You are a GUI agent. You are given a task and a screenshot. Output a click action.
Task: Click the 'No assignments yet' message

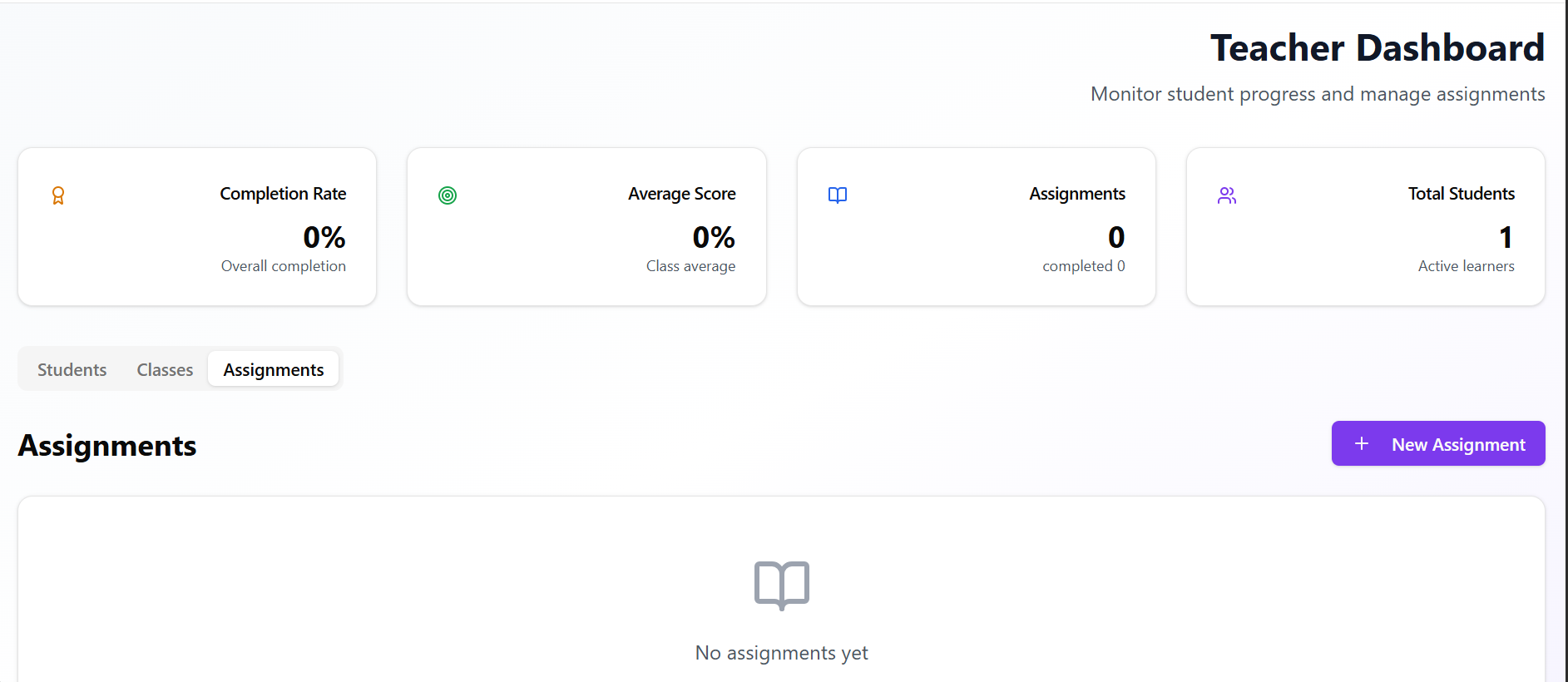click(782, 653)
